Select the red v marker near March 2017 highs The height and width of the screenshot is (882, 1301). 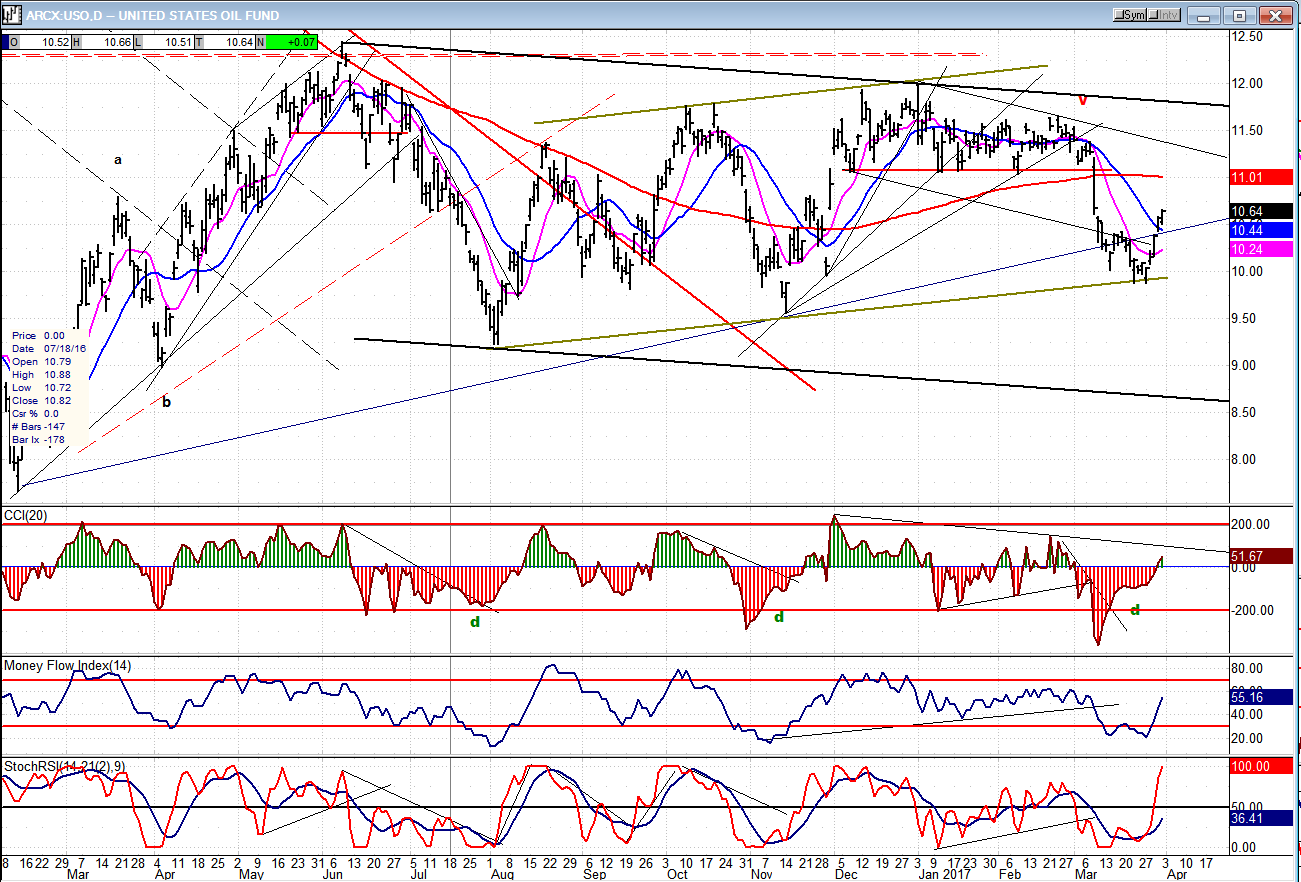coord(1083,100)
